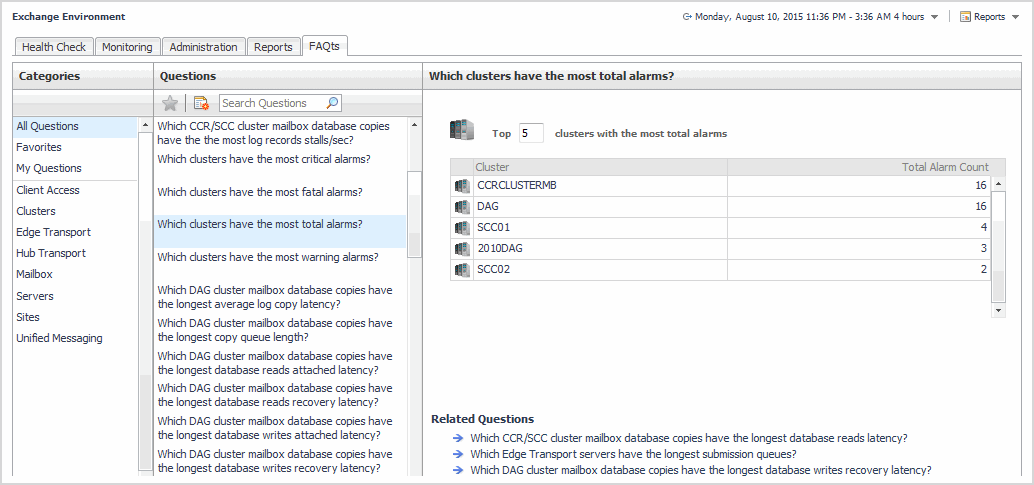Switch to the Health Check tab
The width and height of the screenshot is (1034, 485).
coord(54,47)
